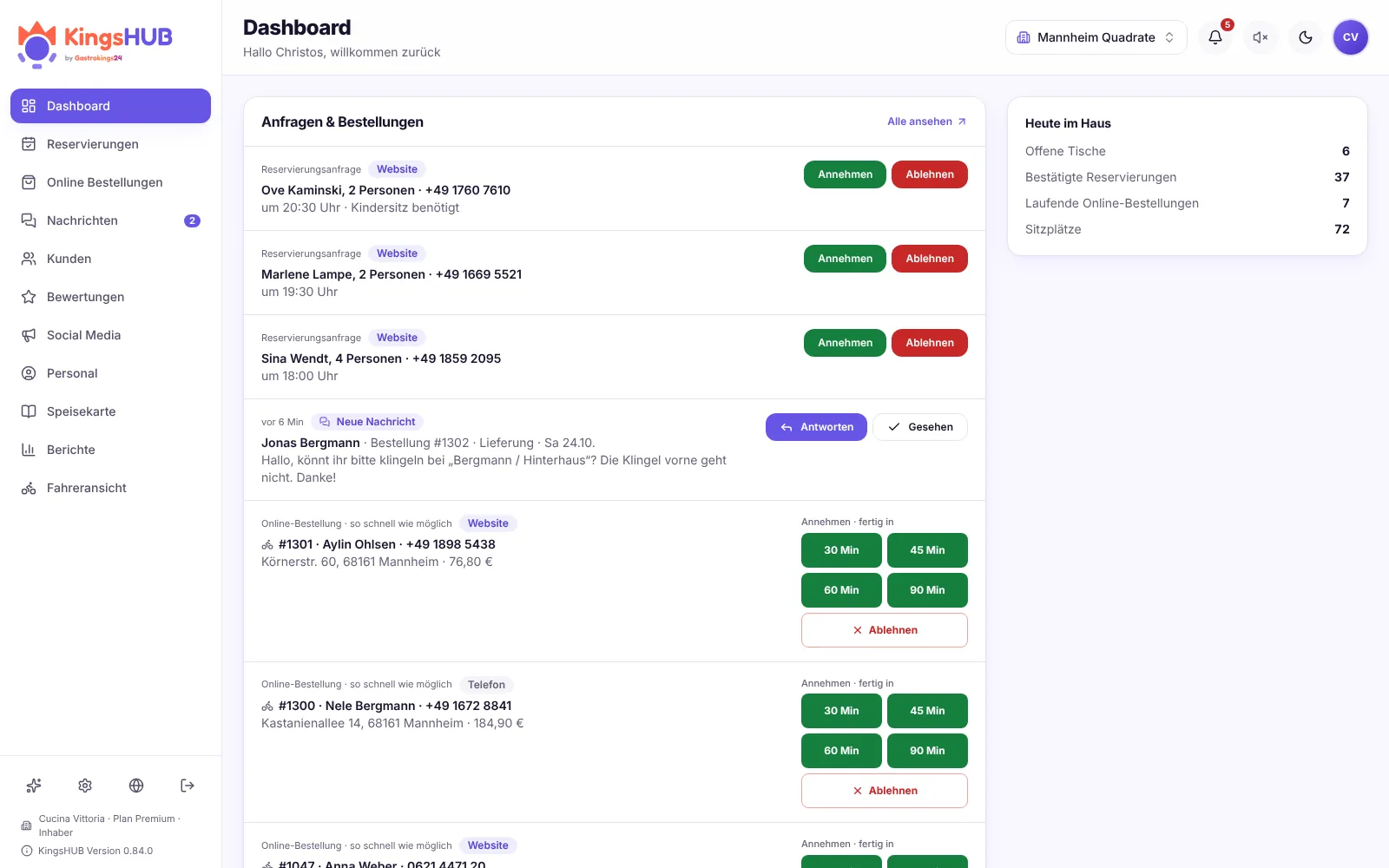
Task: Open Bewertungen section
Action: tap(110, 297)
